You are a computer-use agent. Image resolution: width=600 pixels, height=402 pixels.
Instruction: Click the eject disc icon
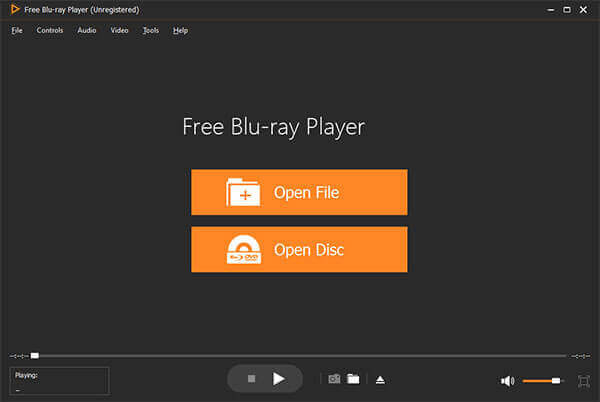380,379
